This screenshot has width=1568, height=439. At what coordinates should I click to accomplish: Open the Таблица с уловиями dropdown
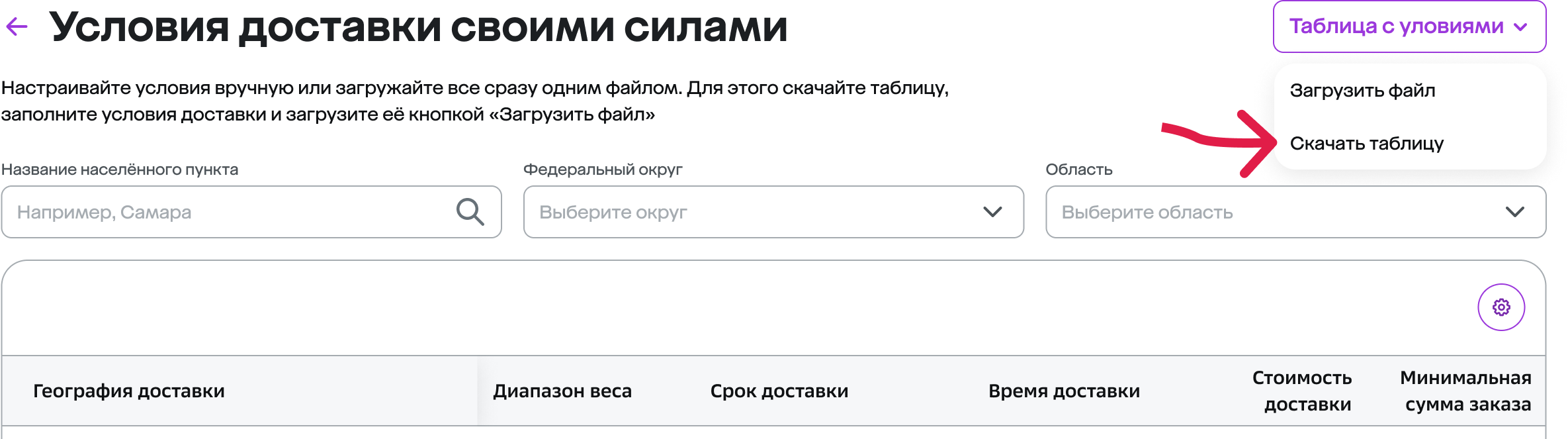coord(1409,26)
